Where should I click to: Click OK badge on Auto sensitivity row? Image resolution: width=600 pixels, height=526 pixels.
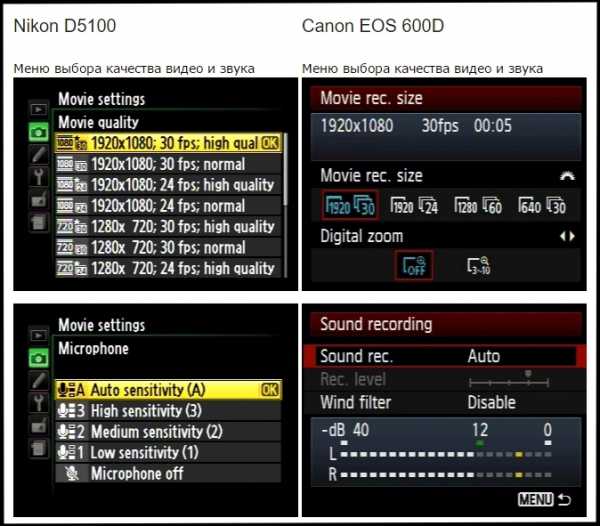click(270, 390)
